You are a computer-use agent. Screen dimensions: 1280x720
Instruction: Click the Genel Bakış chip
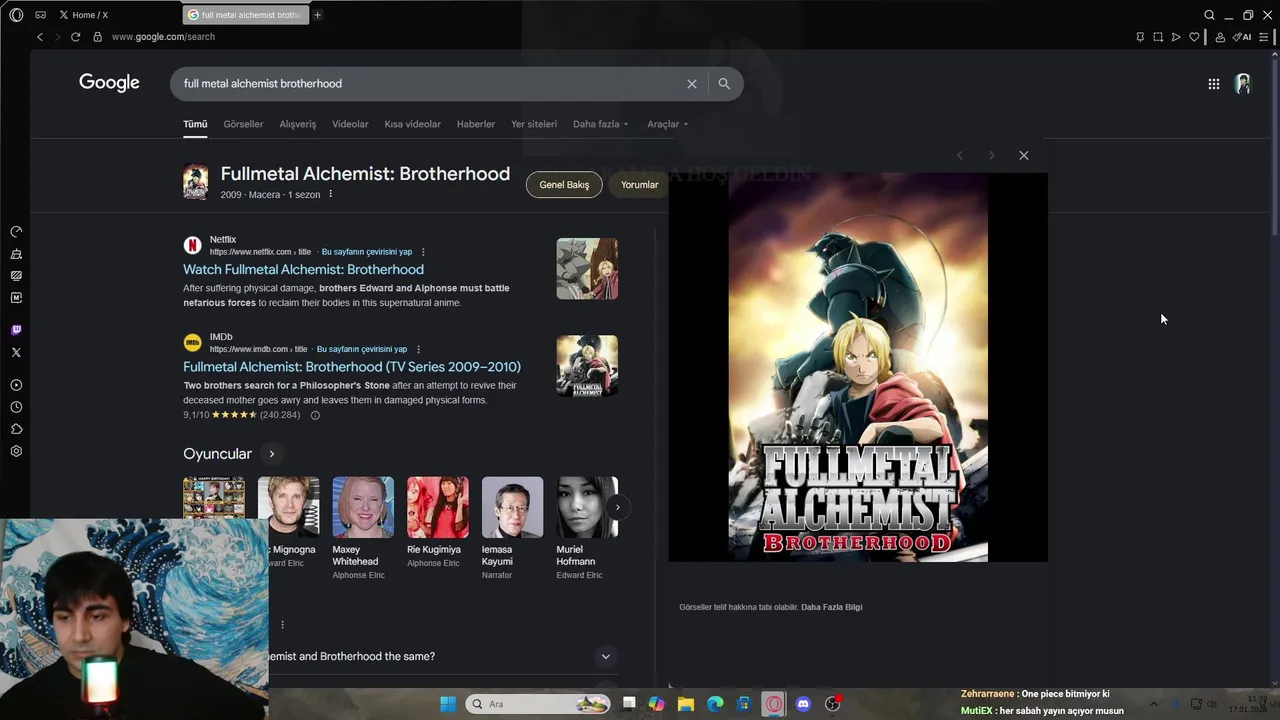click(x=564, y=185)
